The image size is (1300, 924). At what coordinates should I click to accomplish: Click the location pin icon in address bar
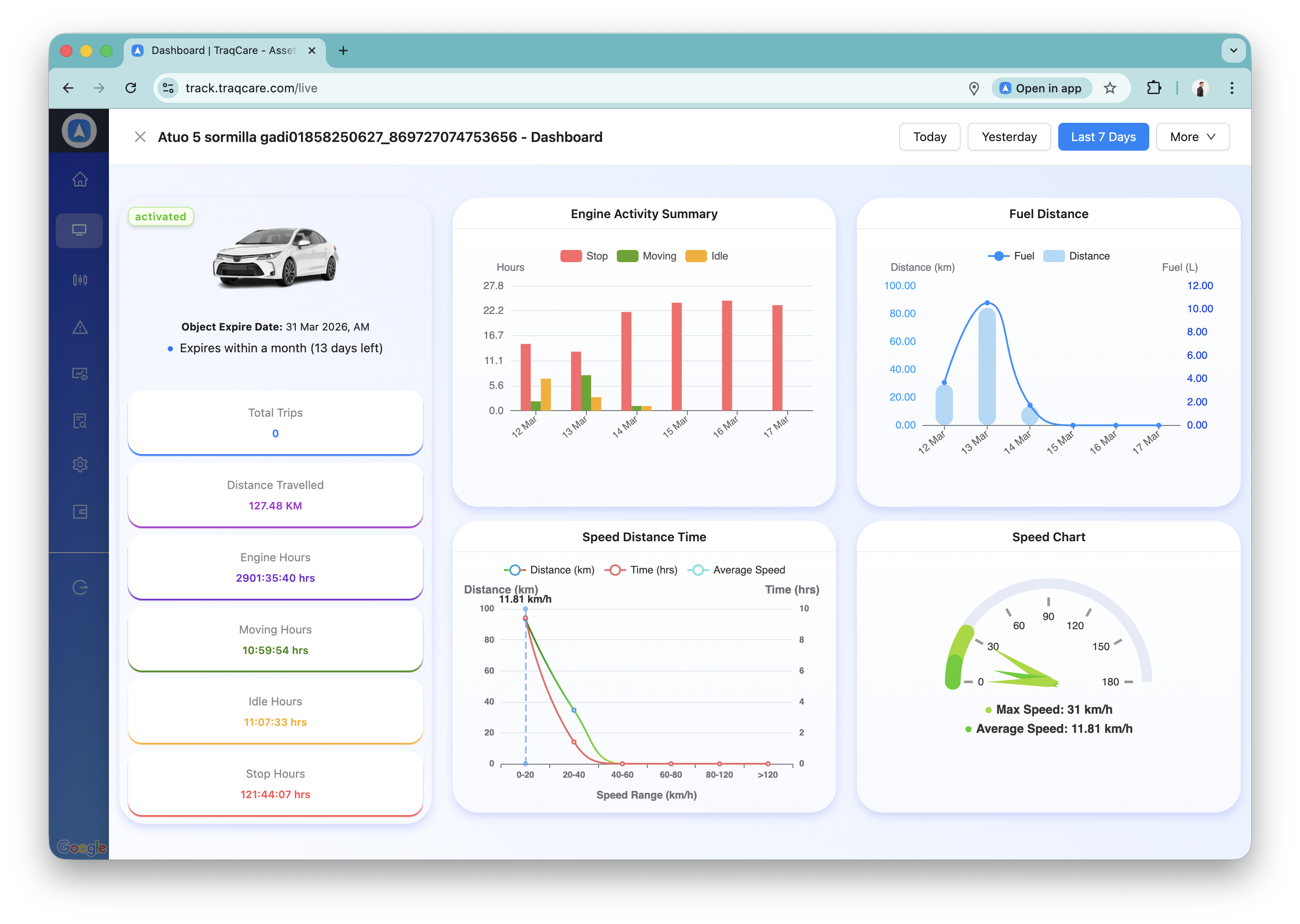974,88
